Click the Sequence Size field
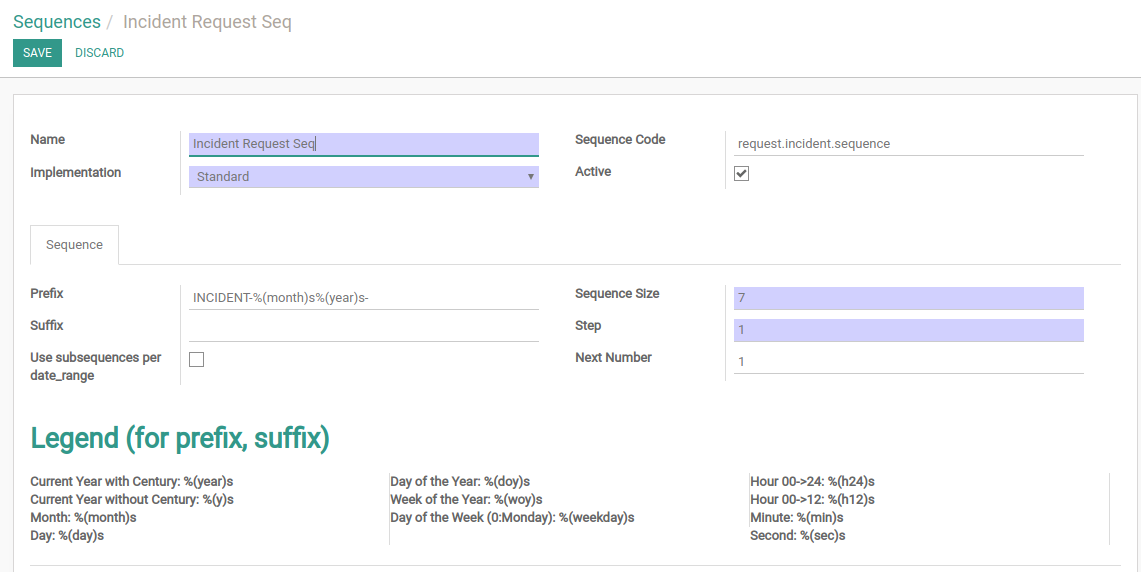 908,298
